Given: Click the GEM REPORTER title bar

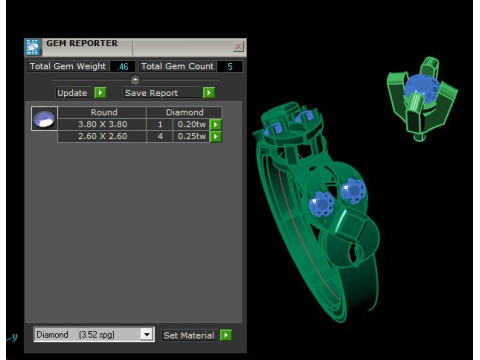Looking at the screenshot, I should pos(135,47).
